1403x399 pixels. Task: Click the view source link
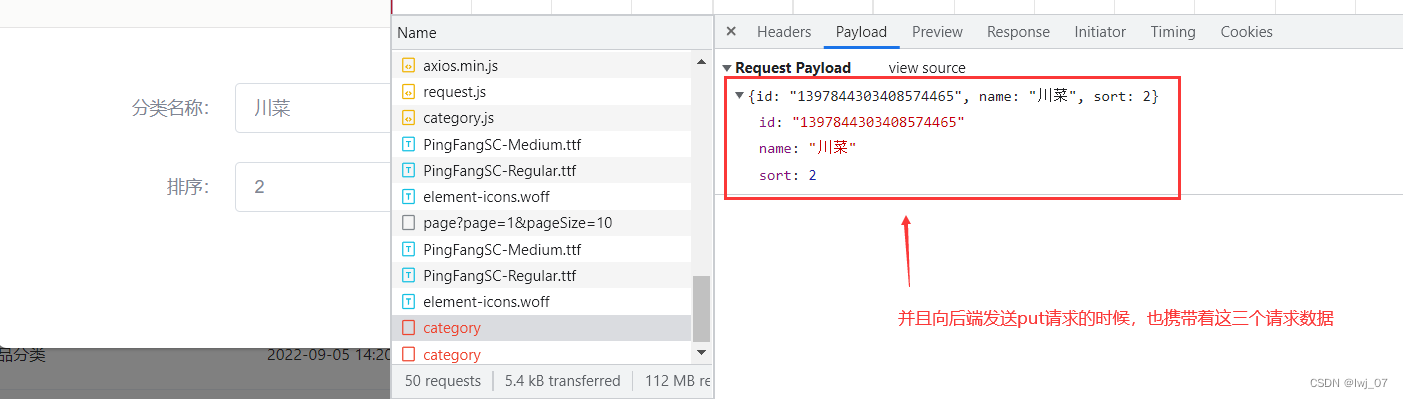tap(927, 68)
